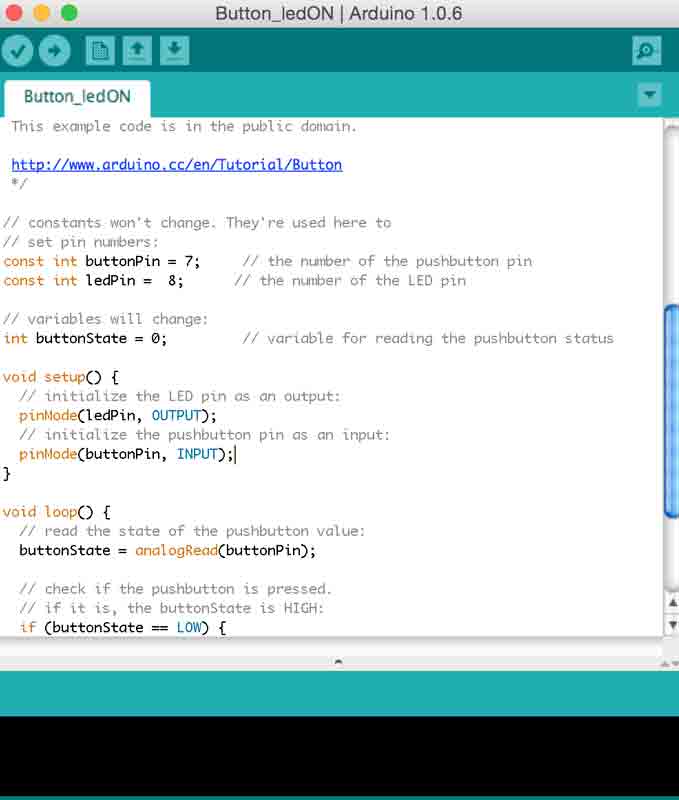Screen dimensions: 679x800
Task: Click the black console output area
Action: (339, 756)
